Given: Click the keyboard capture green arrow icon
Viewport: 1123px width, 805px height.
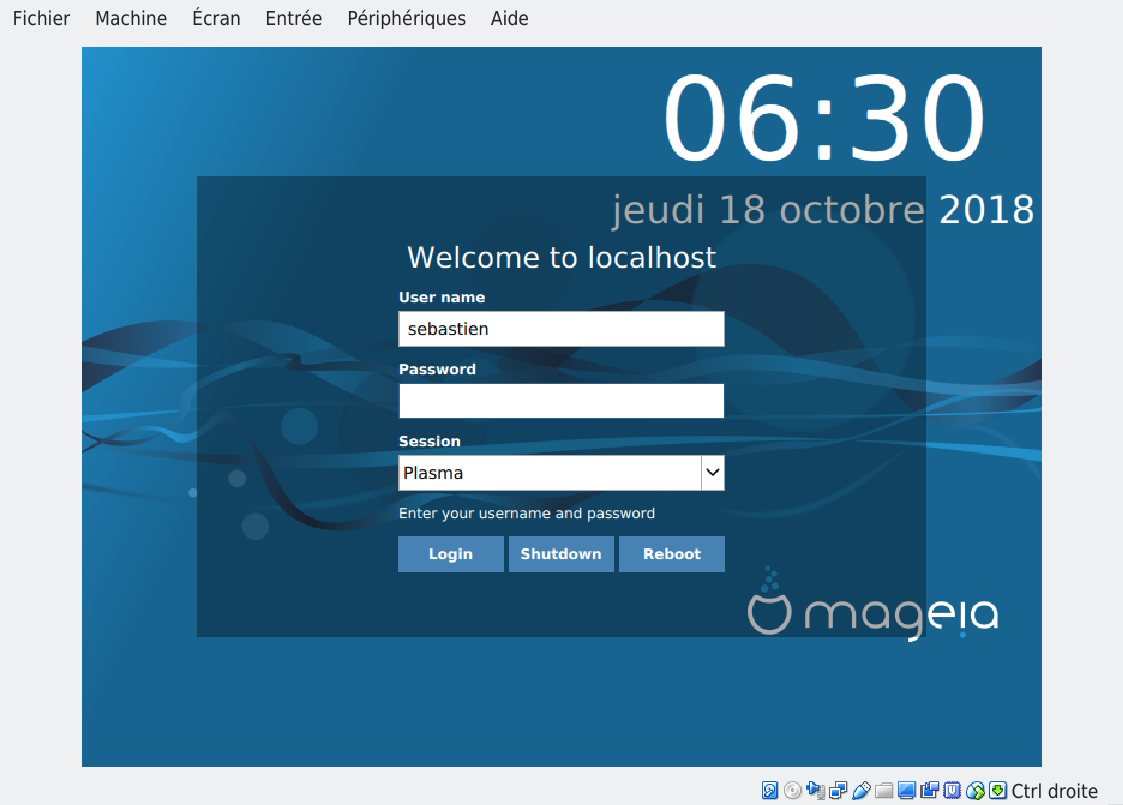Looking at the screenshot, I should (998, 790).
